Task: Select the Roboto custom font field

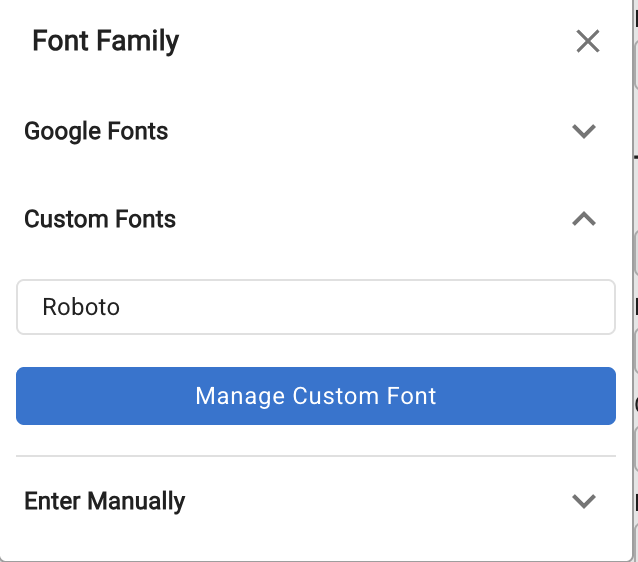Action: 315,307
